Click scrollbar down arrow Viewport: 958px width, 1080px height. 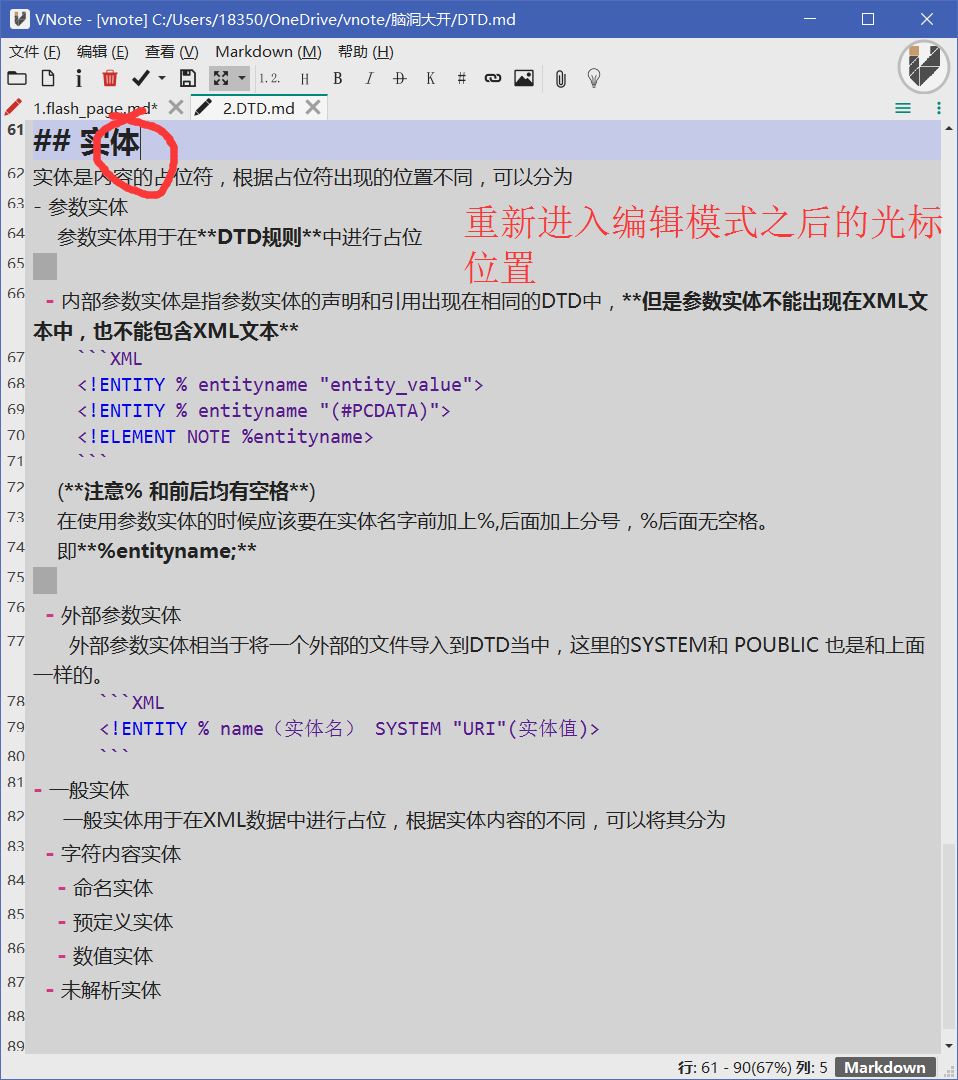pos(949,1046)
